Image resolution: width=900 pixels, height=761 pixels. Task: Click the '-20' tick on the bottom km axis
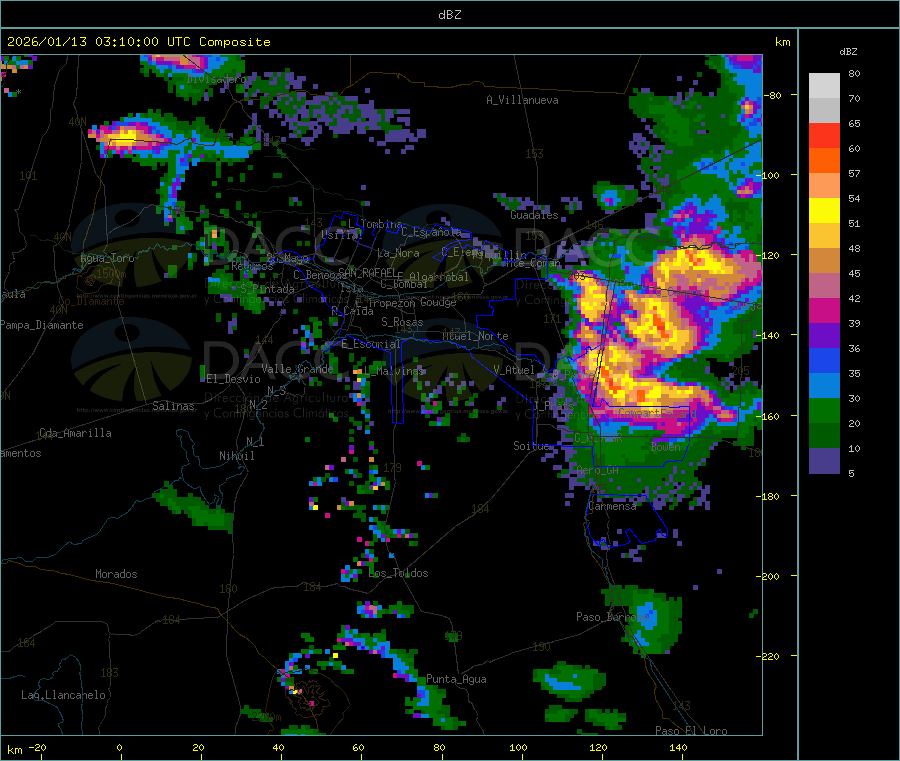pos(38,747)
